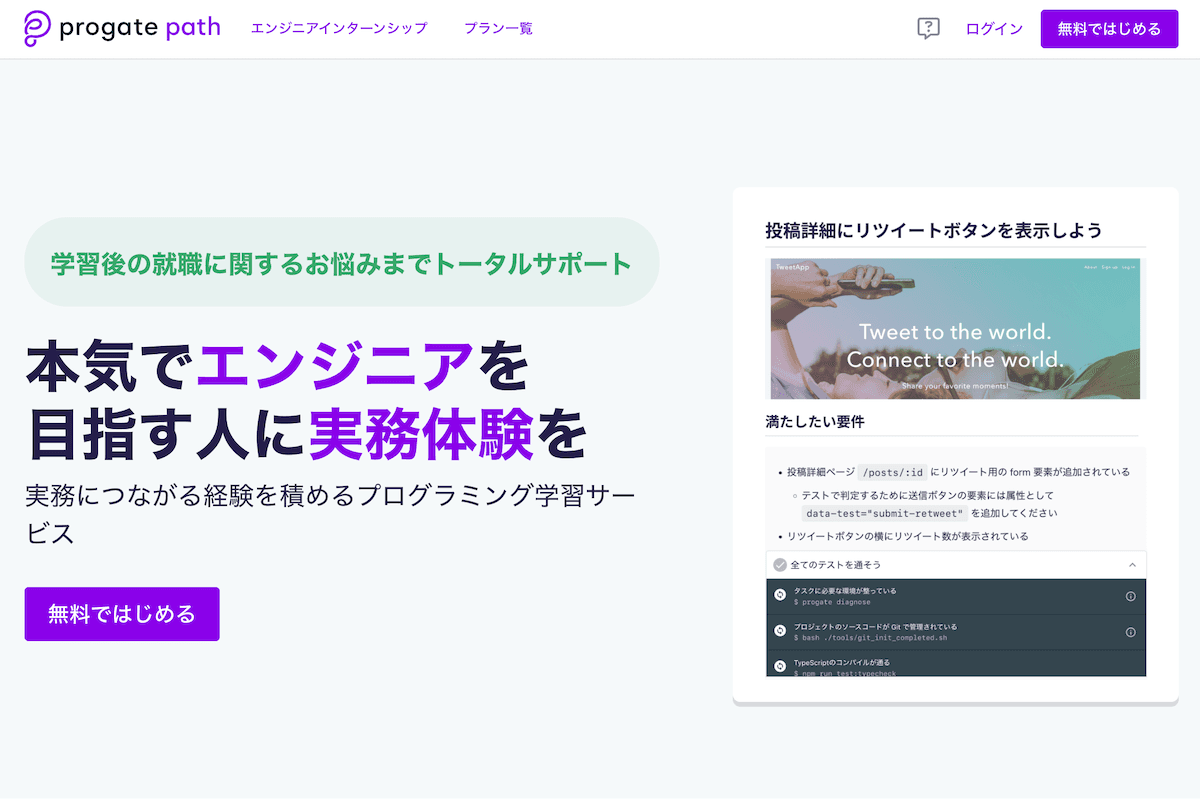Click the command $ bash ./tools/git_init_completed.sh
Viewport: 1200px width, 800px height.
click(x=870, y=638)
